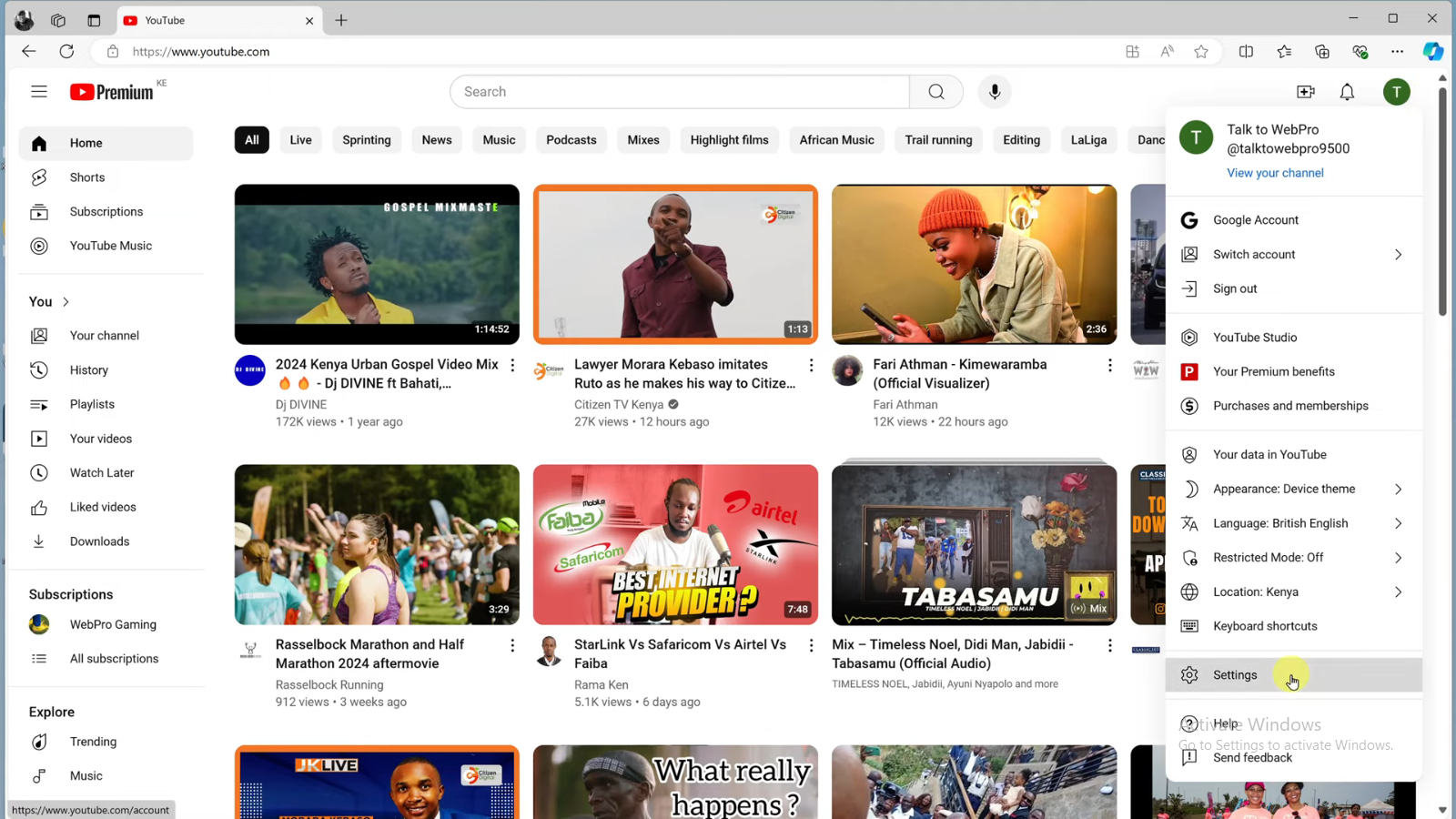This screenshot has width=1456, height=819.
Task: Start voice search with the microphone icon
Action: (x=995, y=92)
